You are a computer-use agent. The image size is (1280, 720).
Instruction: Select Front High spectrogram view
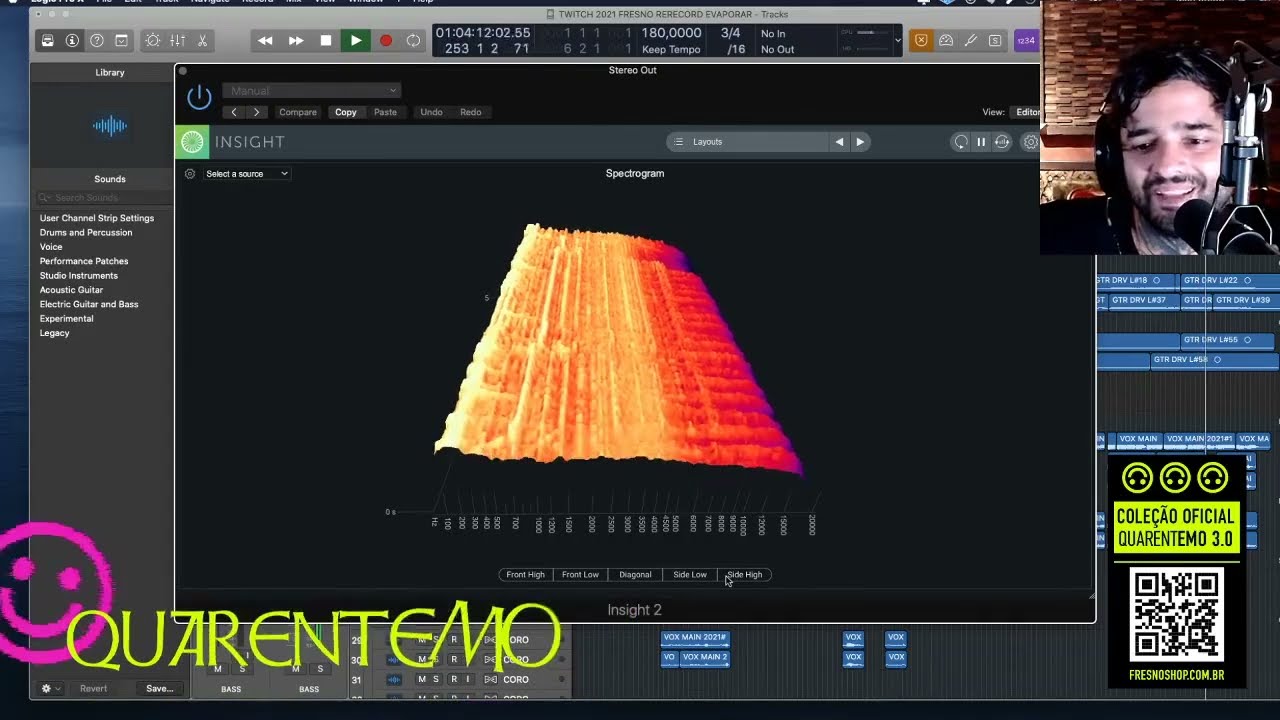[x=525, y=575]
